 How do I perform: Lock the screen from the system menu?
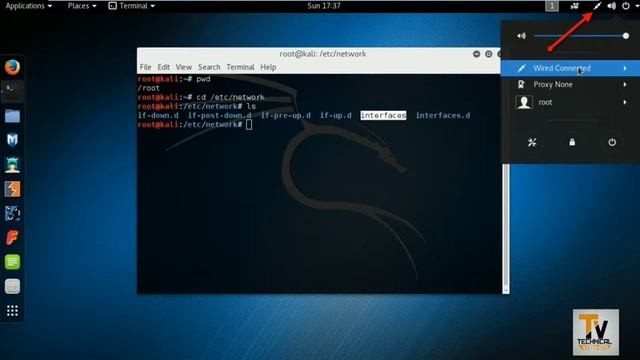click(572, 142)
